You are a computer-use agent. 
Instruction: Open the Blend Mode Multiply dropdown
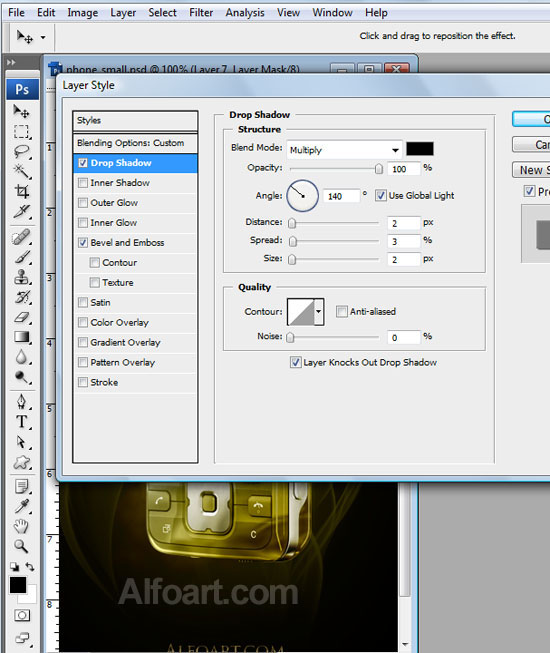[344, 150]
